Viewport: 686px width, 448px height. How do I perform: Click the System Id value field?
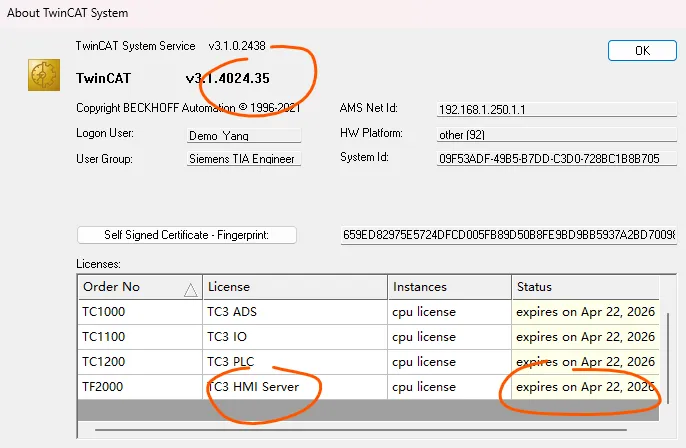pos(556,158)
